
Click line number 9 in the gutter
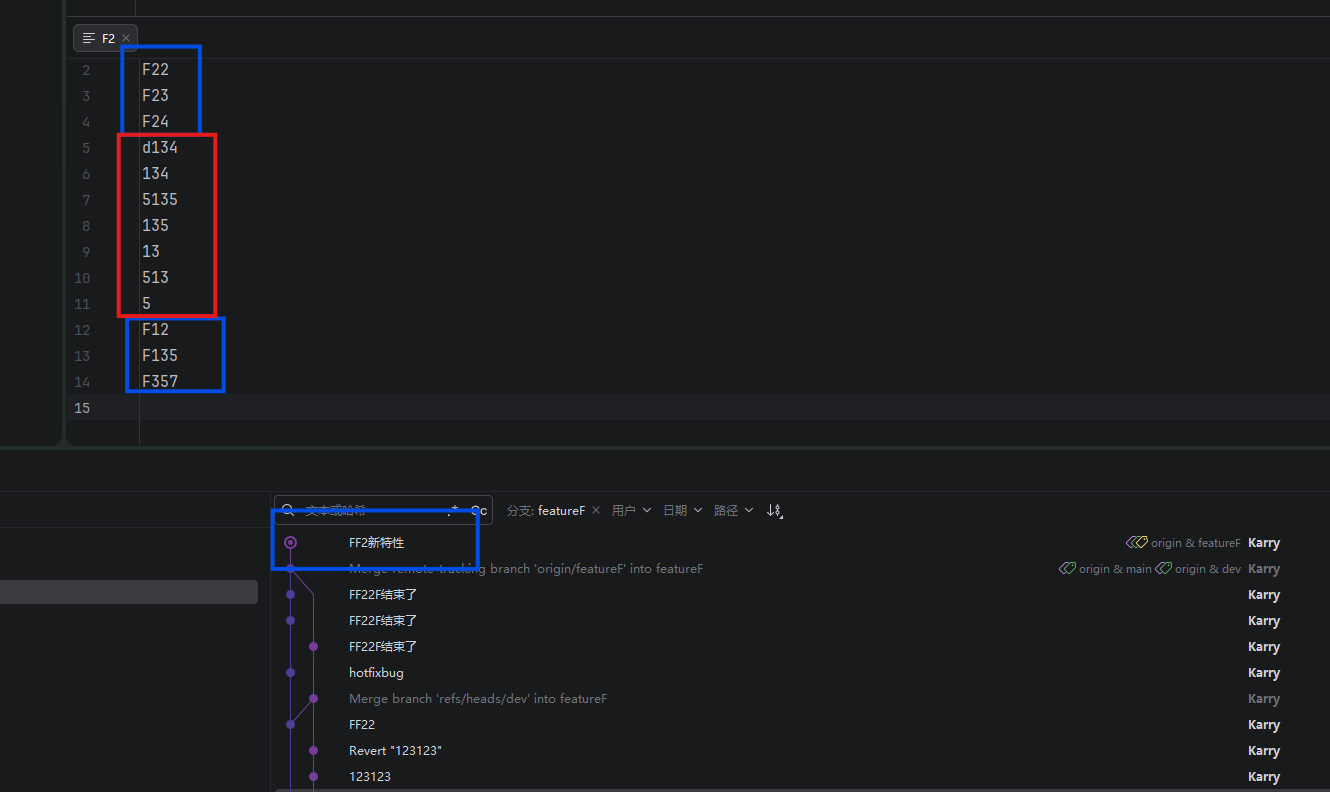click(x=86, y=252)
